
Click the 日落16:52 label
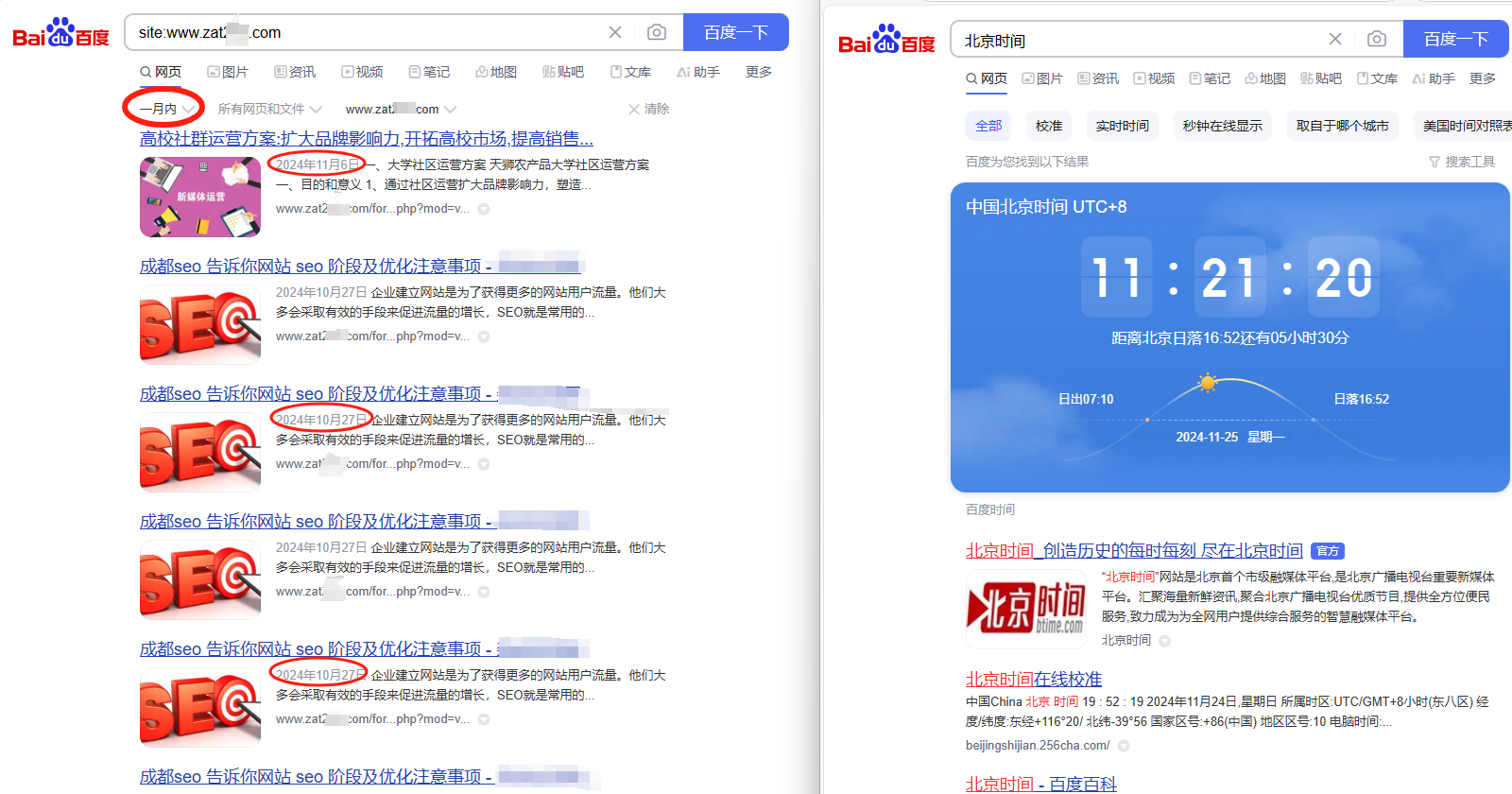[x=1362, y=399]
